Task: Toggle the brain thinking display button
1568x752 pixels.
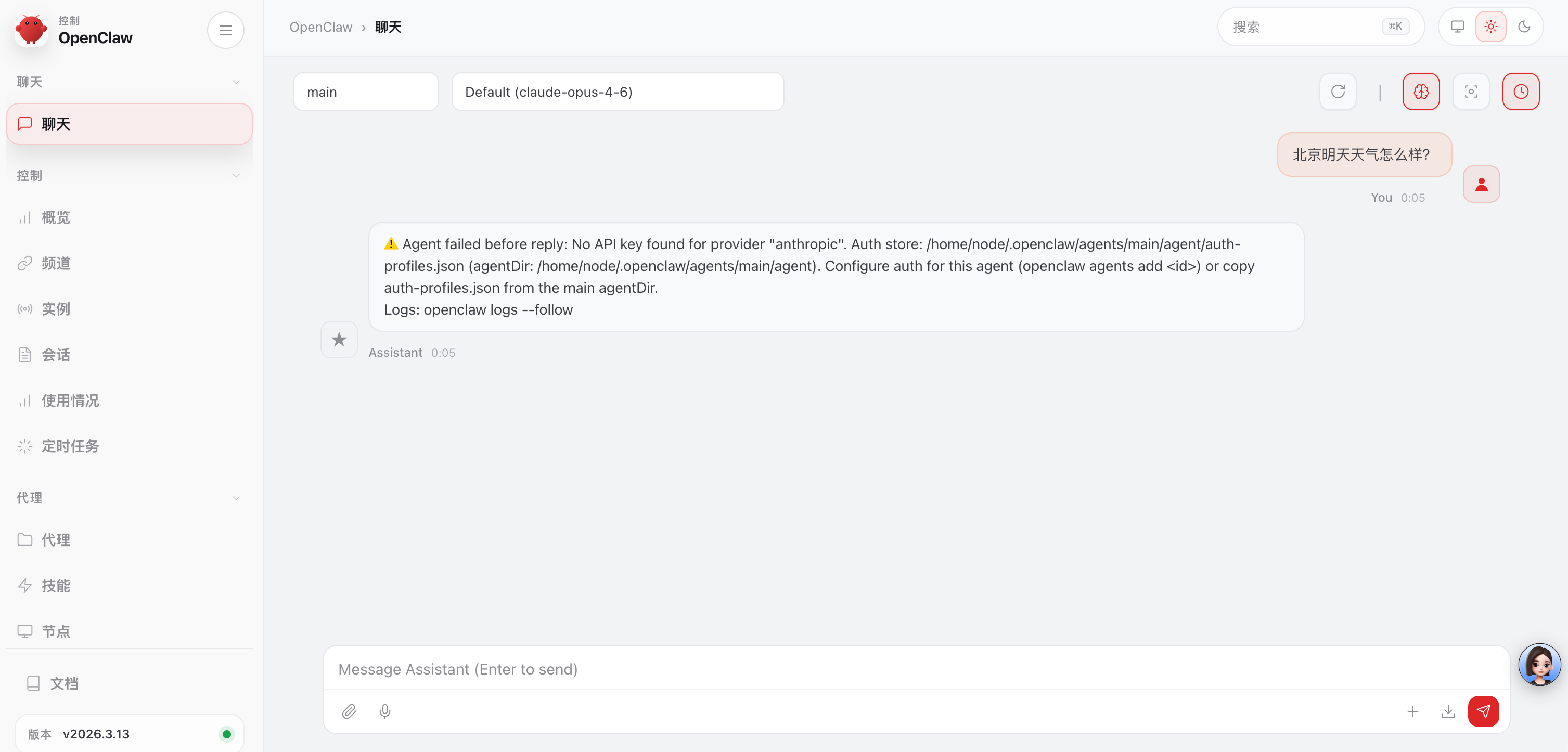Action: [x=1421, y=92]
